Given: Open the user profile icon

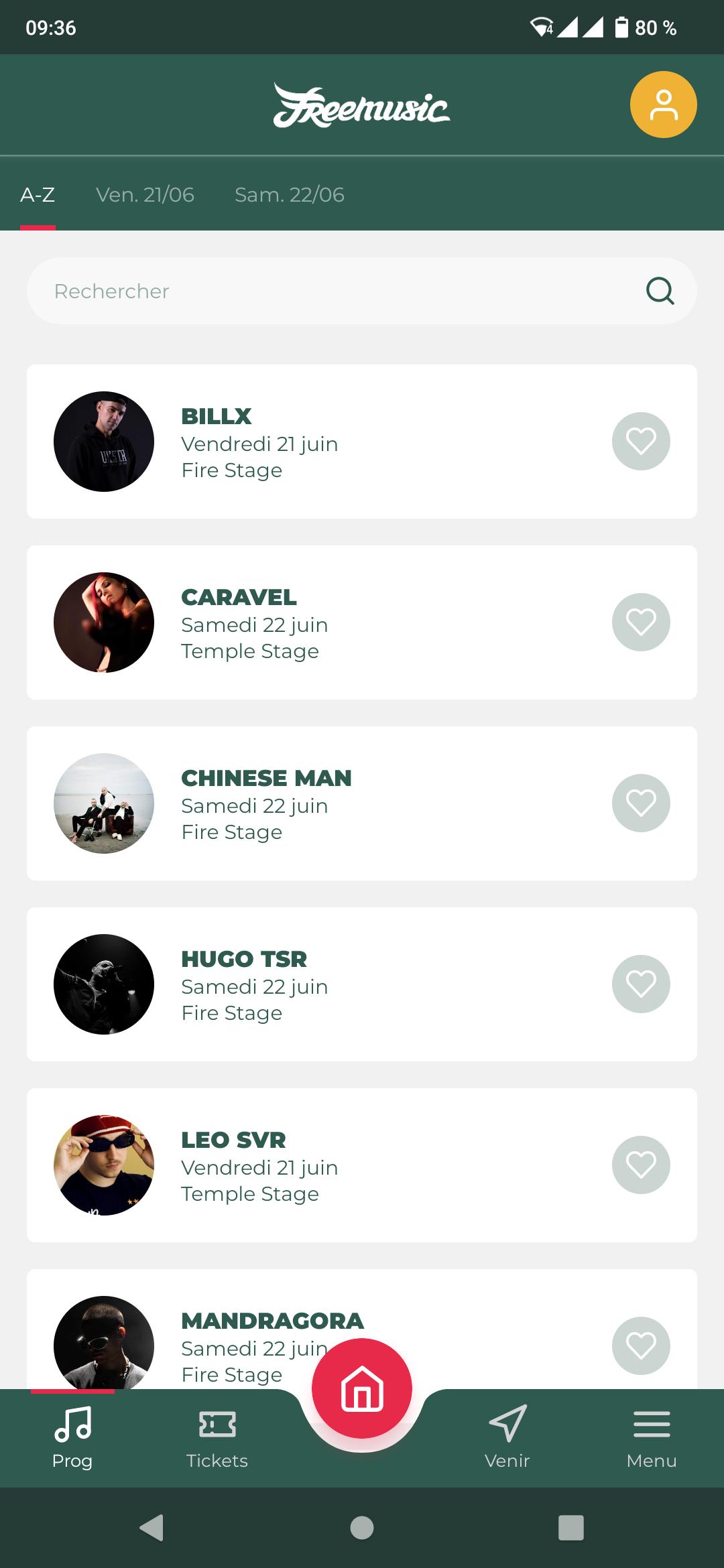Looking at the screenshot, I should pos(663,105).
